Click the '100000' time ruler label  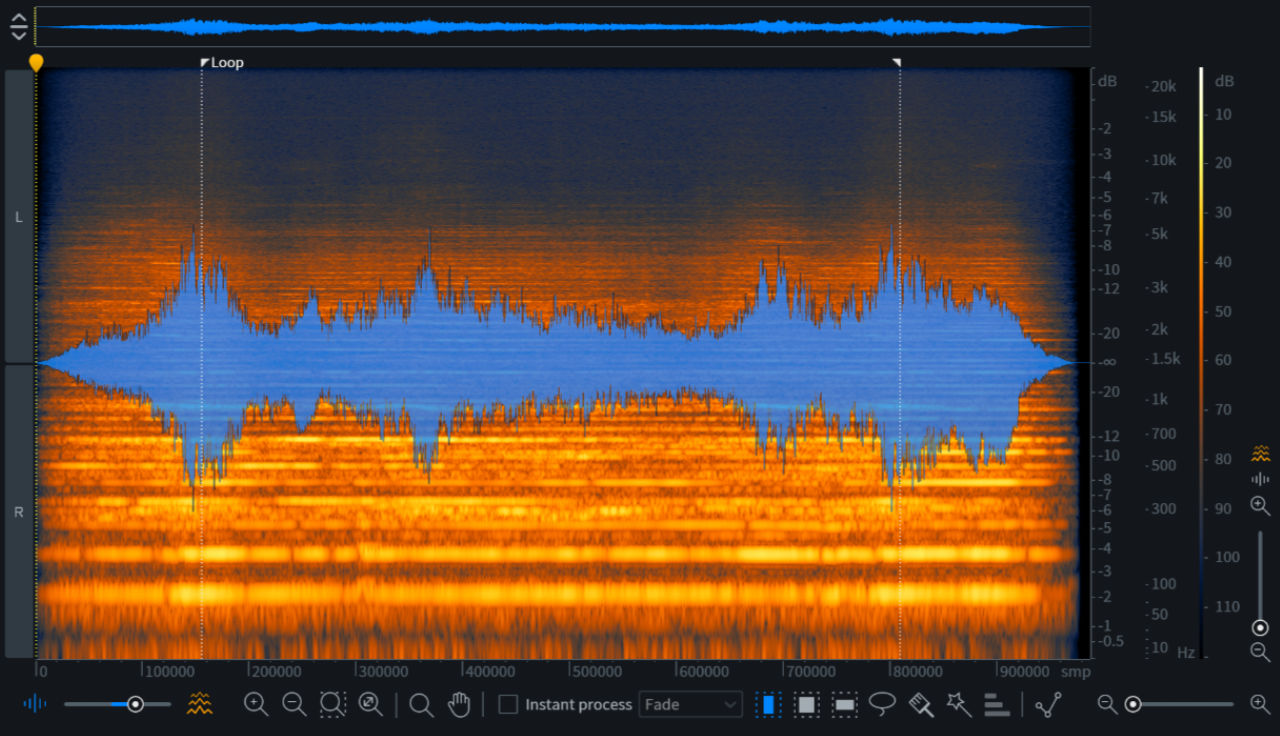pyautogui.click(x=170, y=671)
